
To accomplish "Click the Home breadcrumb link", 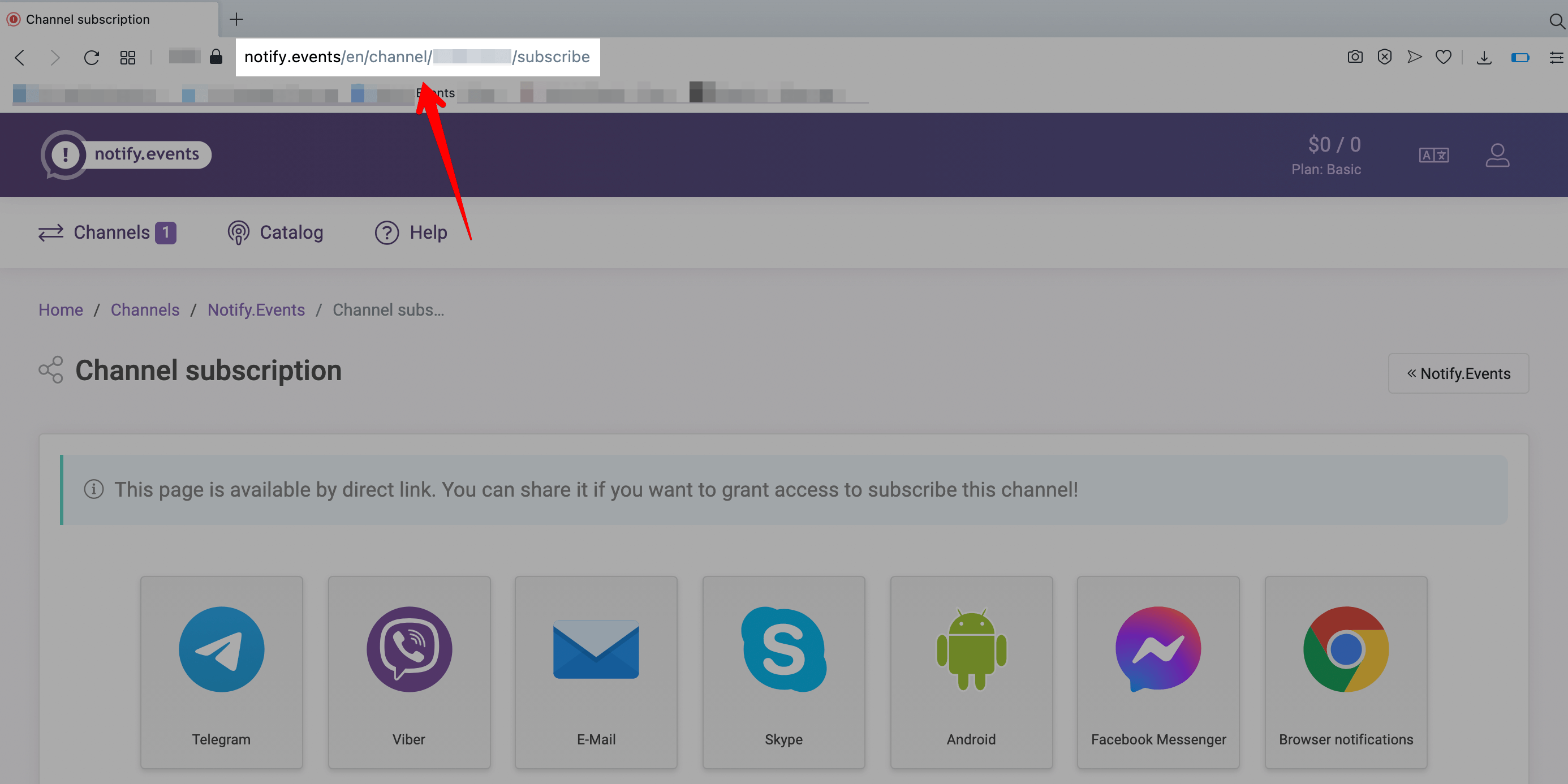I will click(61, 309).
